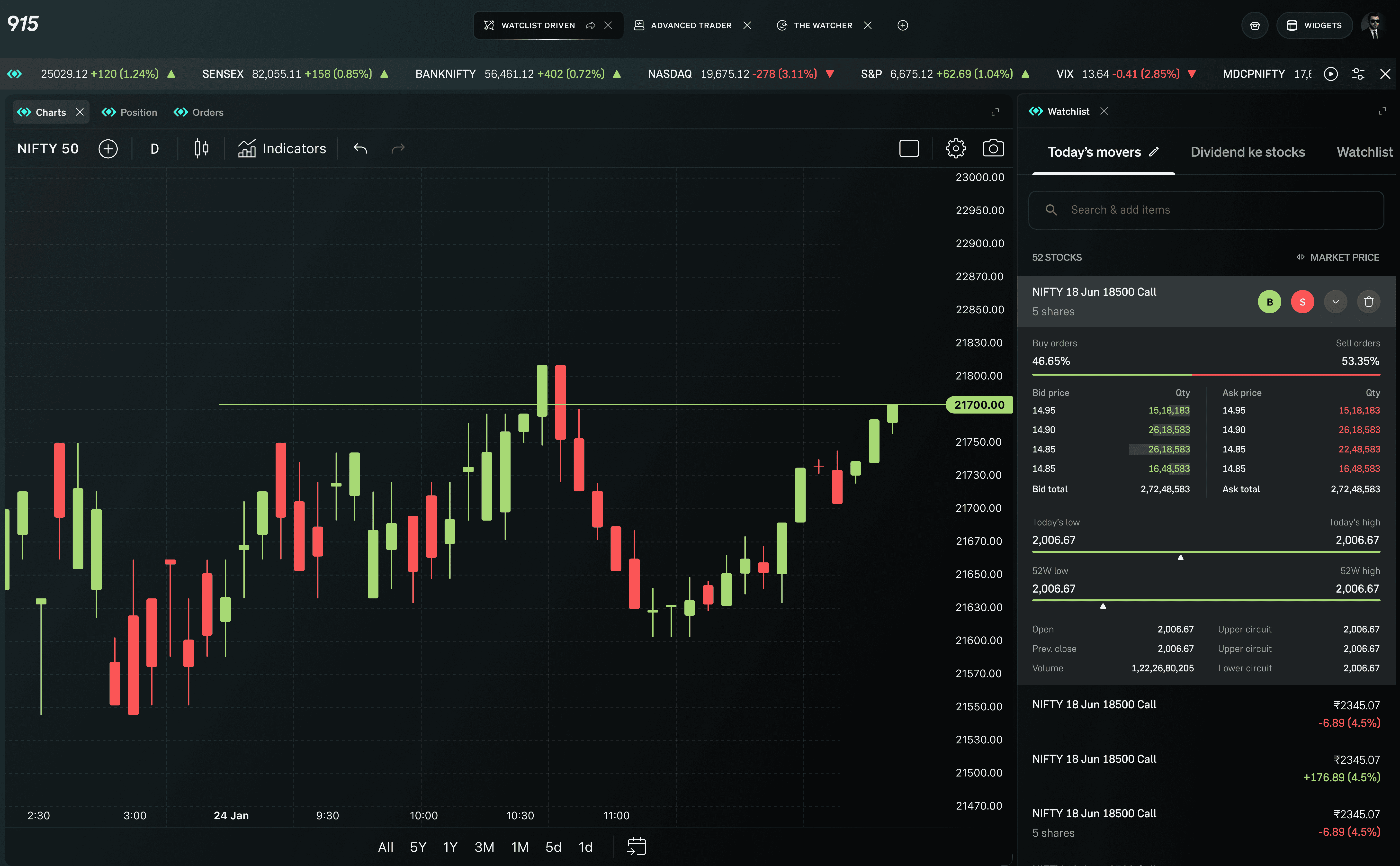Toggle the fullscreen rectangle chart layout
The image size is (1400, 866).
pyautogui.click(x=909, y=149)
